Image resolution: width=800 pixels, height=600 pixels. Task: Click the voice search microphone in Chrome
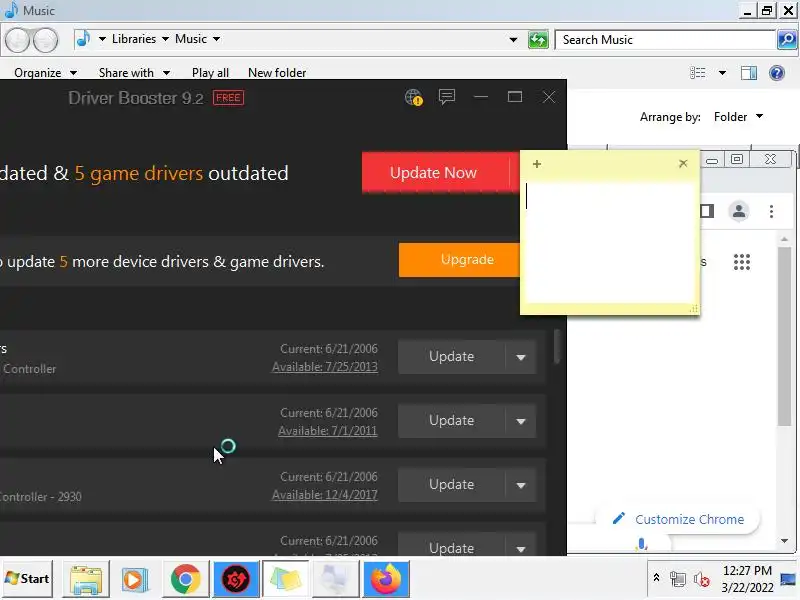coord(642,544)
